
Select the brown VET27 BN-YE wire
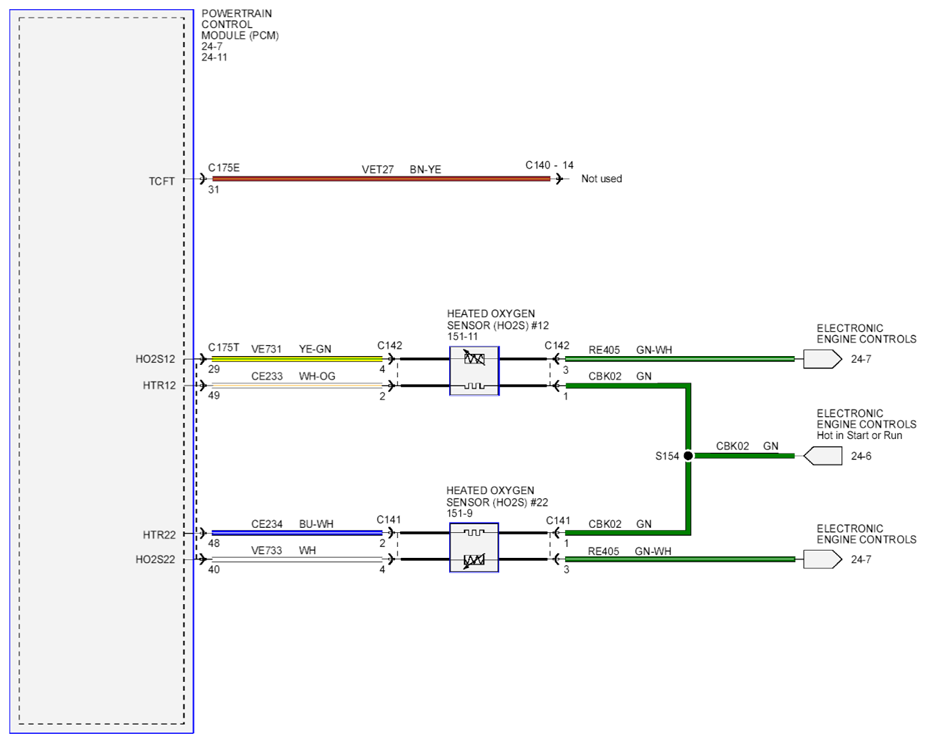click(381, 178)
